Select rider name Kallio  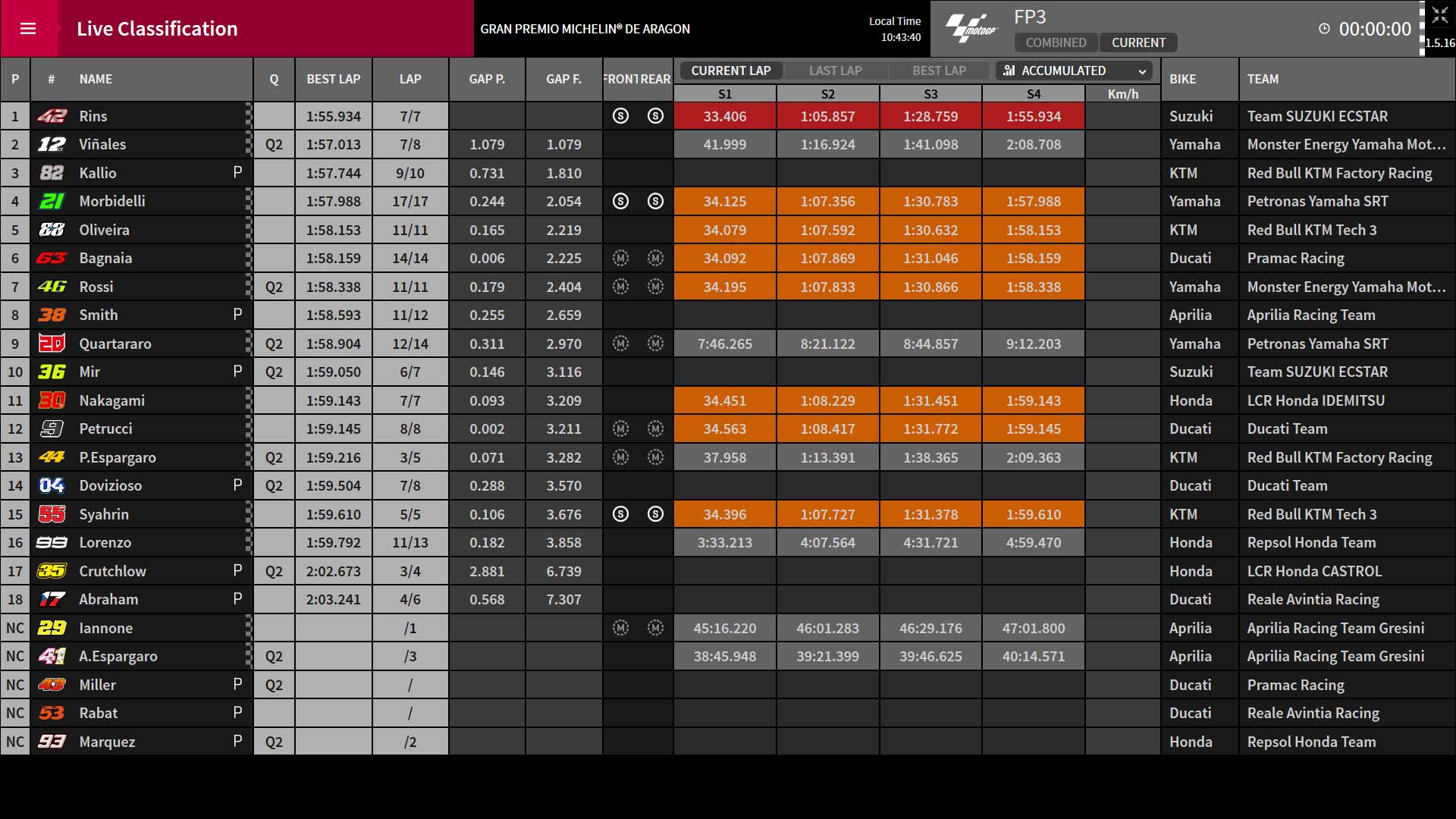pyautogui.click(x=98, y=173)
